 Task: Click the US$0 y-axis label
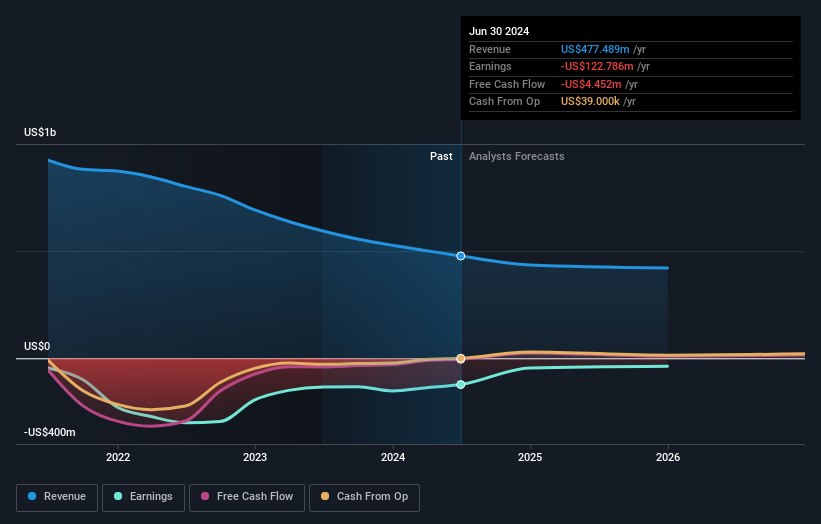point(37,347)
